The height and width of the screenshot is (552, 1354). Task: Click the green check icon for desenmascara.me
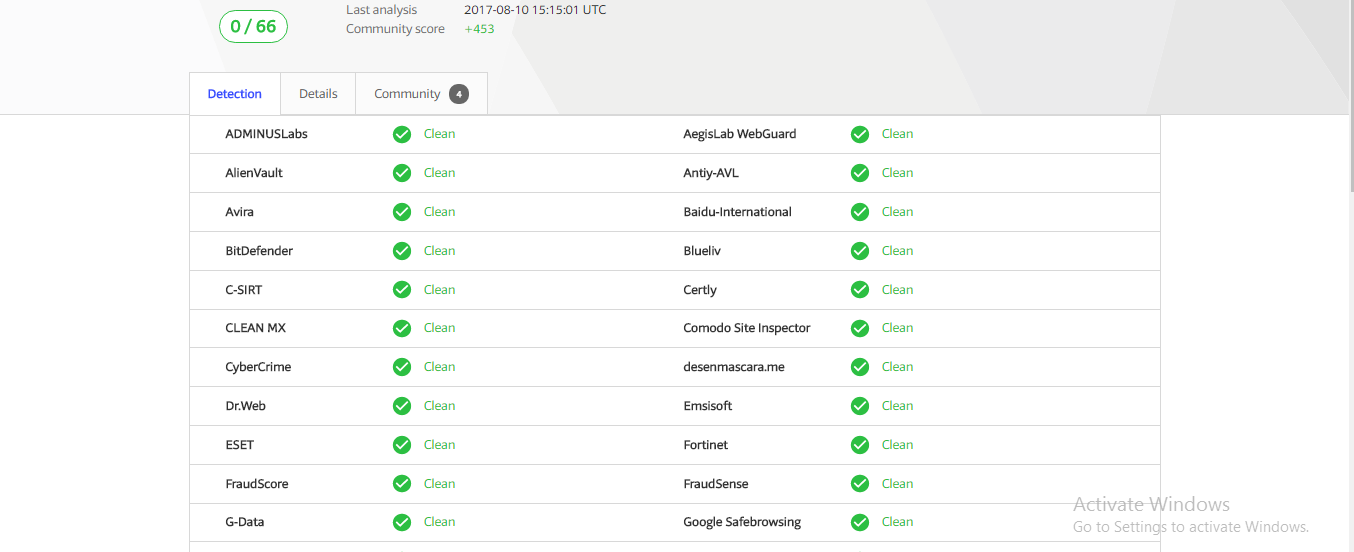point(860,367)
